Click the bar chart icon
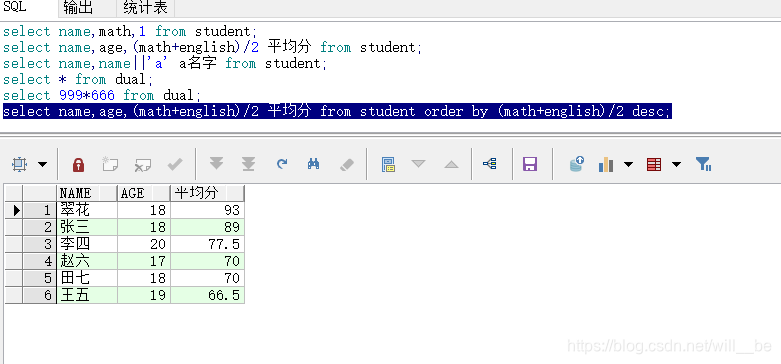 (606, 164)
